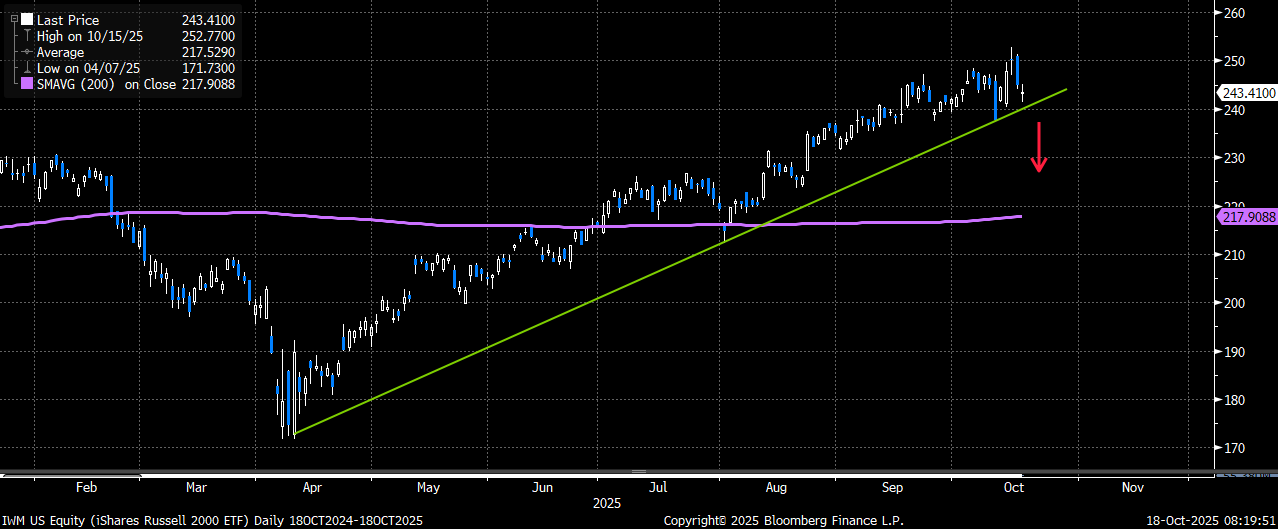This screenshot has width=1278, height=529.
Task: Click the 217.9088 value in the legend
Action: click(x=208, y=84)
